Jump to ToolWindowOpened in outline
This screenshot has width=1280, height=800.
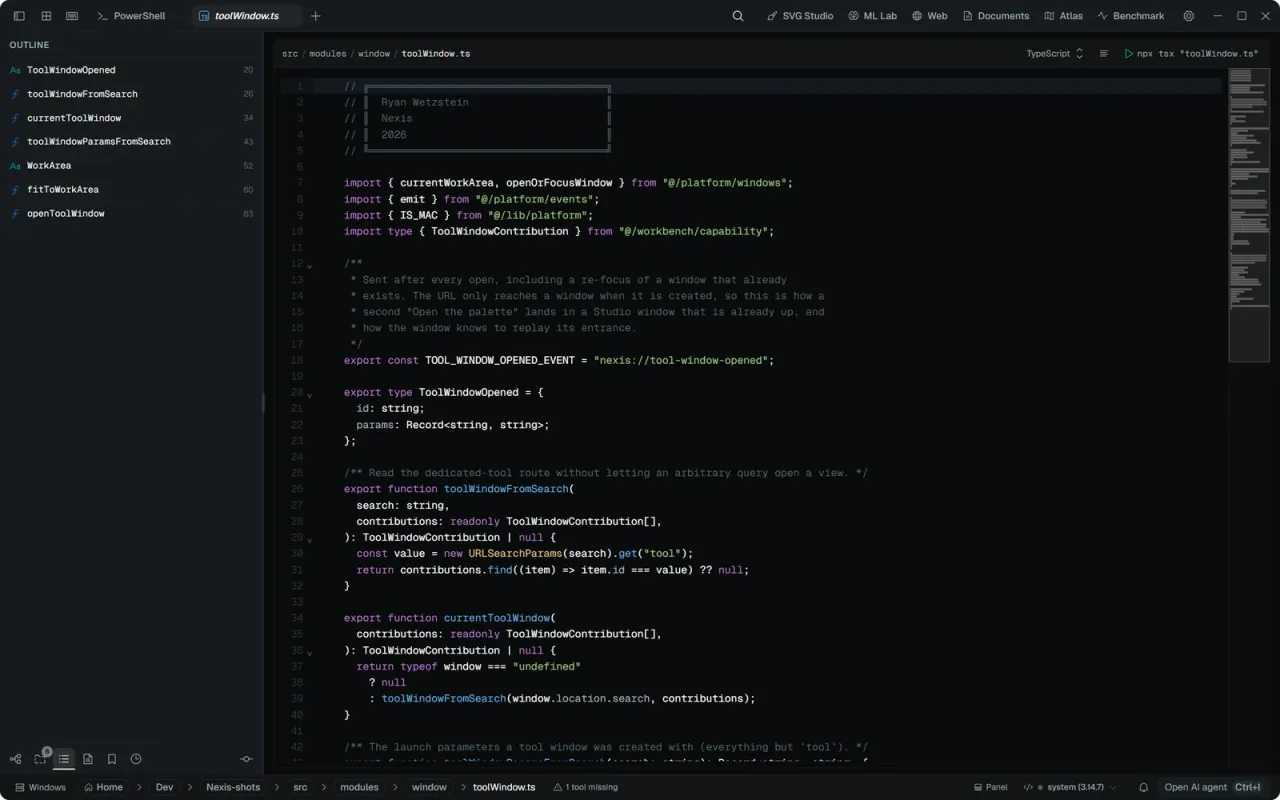pyautogui.click(x=131, y=70)
